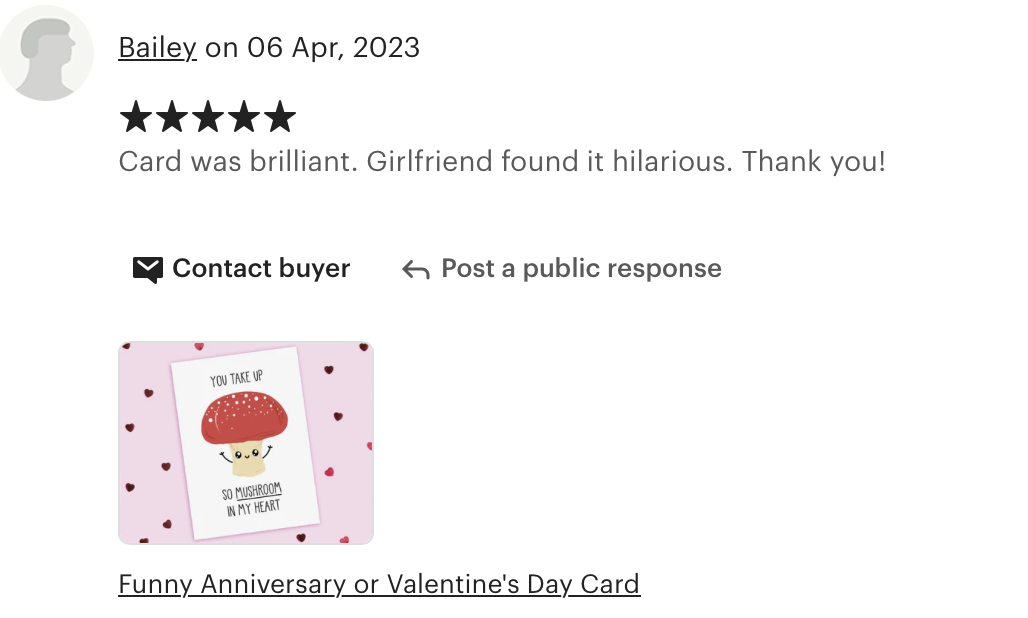Click the envelope icon beside Contact buyer
The height and width of the screenshot is (618, 1028).
[x=148, y=269]
